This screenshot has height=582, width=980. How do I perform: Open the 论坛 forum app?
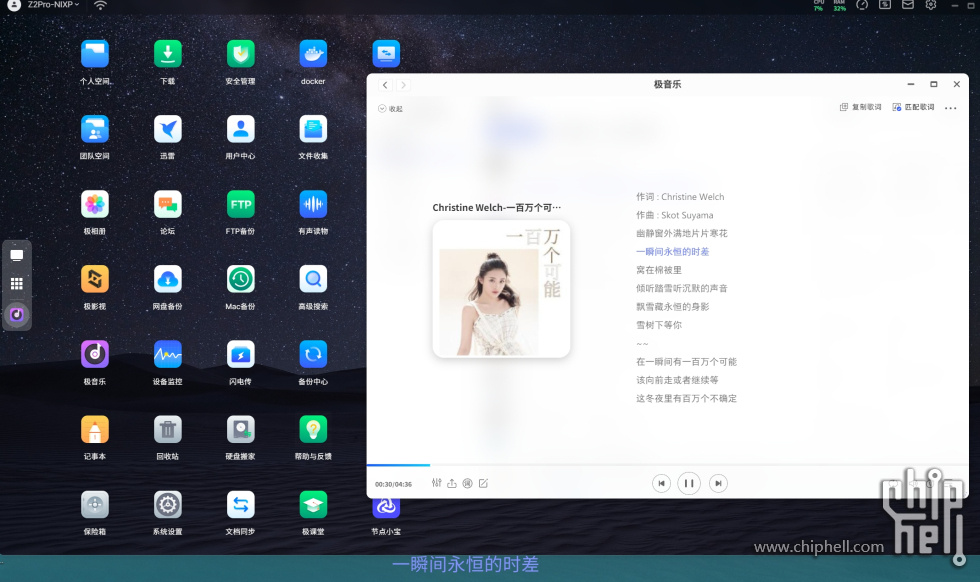coord(168,204)
